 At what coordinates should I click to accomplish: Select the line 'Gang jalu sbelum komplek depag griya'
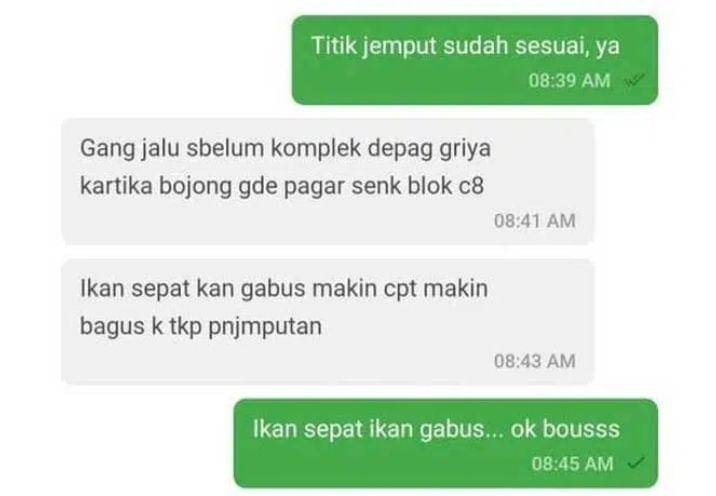[285, 150]
